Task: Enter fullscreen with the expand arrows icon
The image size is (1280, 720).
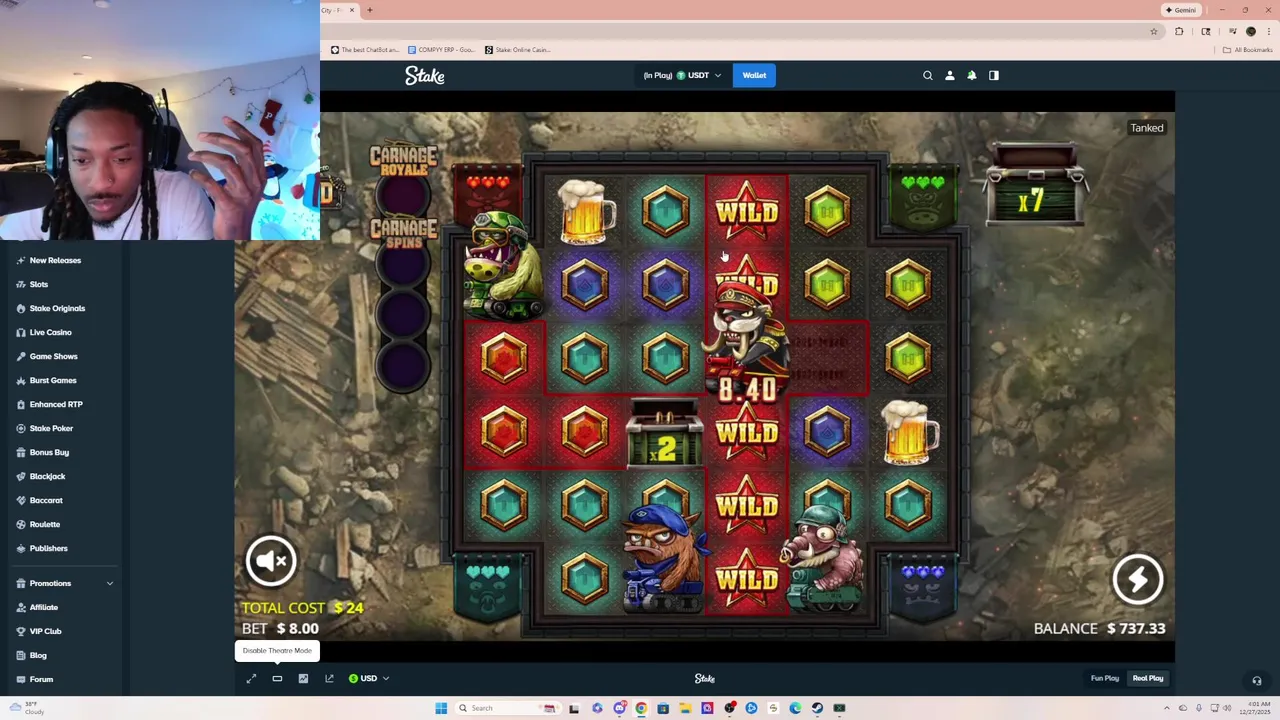Action: [x=251, y=679]
